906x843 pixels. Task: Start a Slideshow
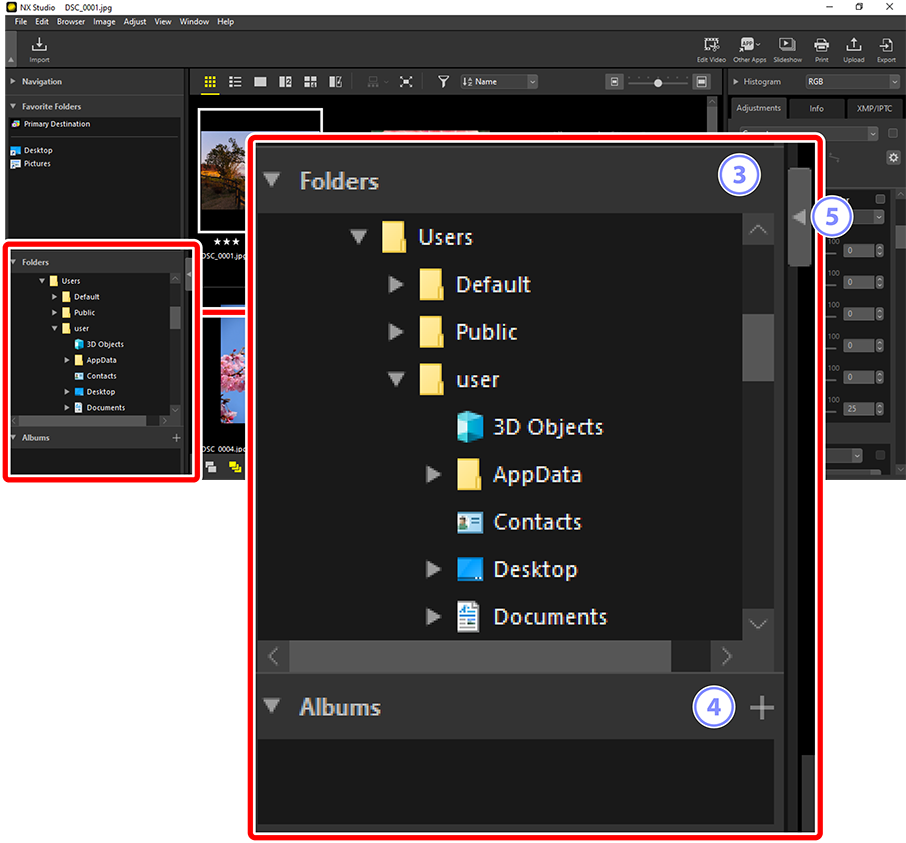tap(787, 48)
